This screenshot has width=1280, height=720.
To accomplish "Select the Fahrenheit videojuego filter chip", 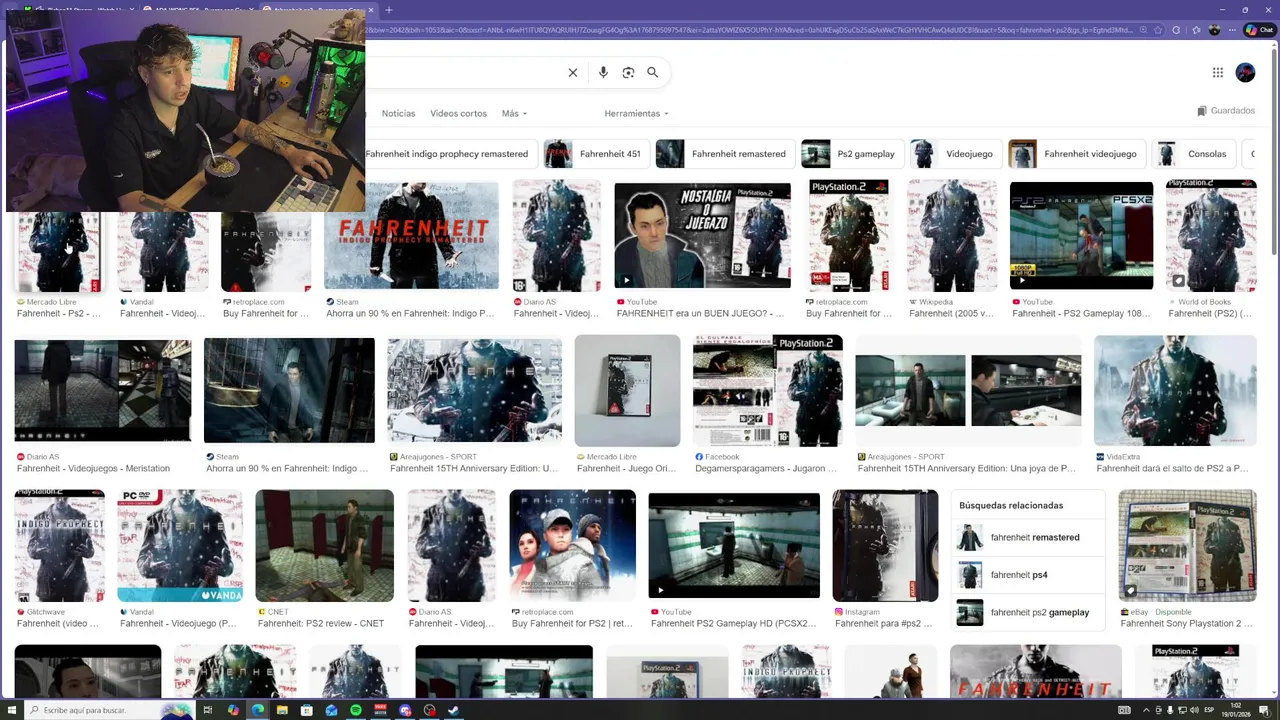I will pyautogui.click(x=1076, y=154).
